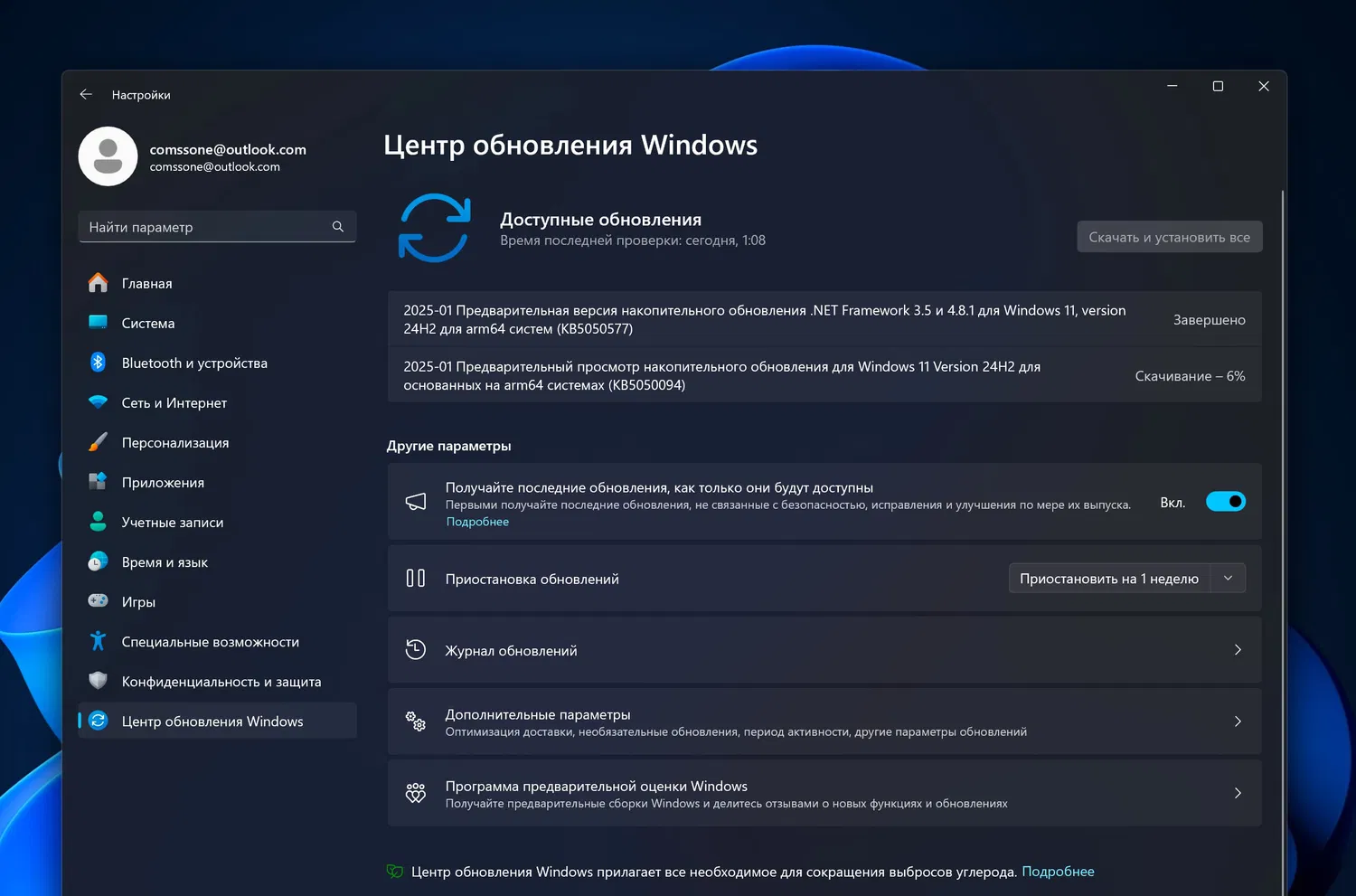Click the Дополнительные параметры row title

click(538, 714)
